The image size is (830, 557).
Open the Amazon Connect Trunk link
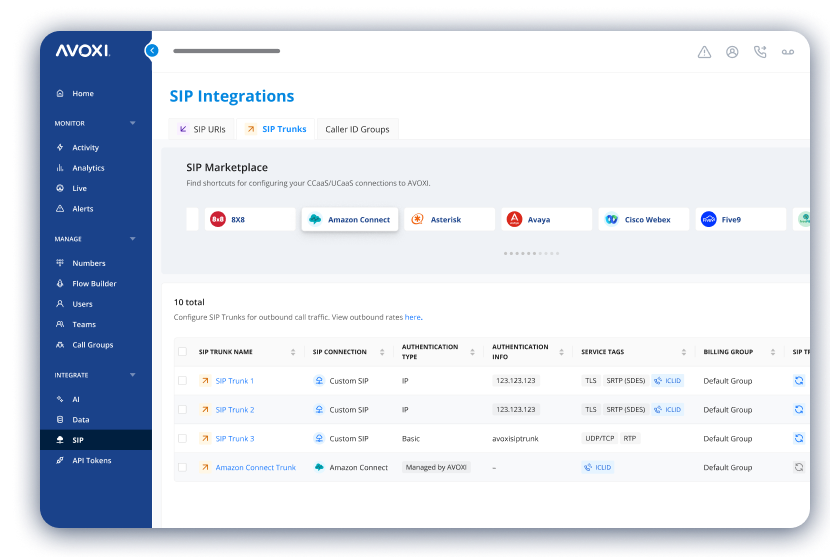tap(255, 467)
